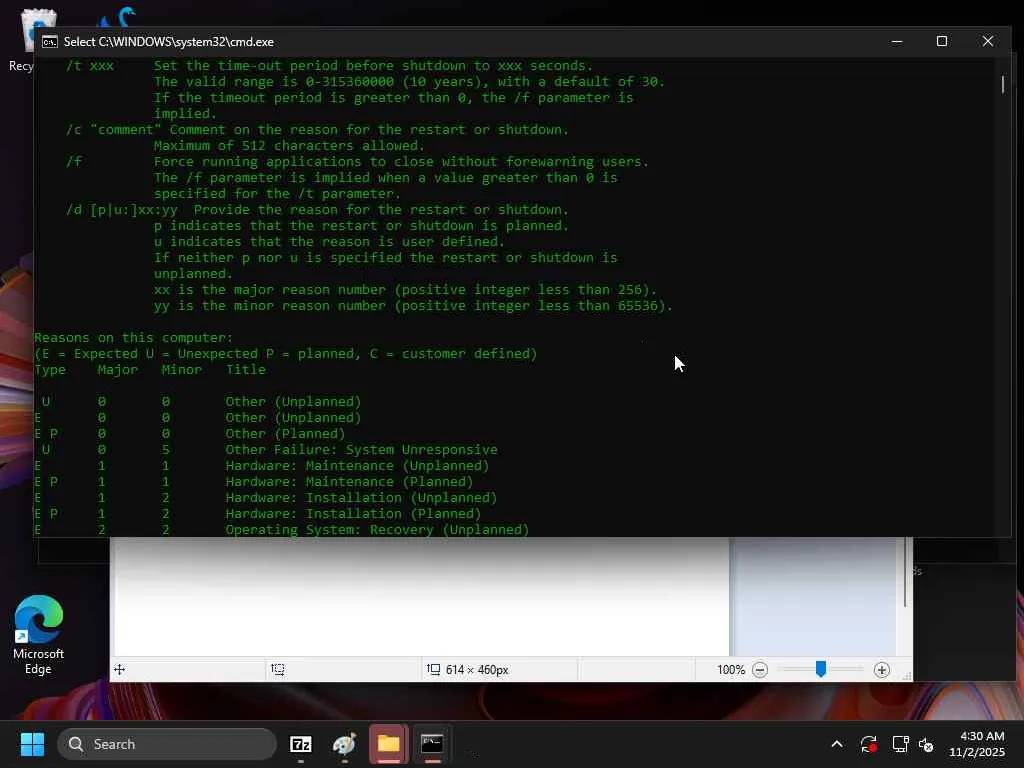Click the "Minor" column header text
1024x768 pixels.
[x=182, y=370]
